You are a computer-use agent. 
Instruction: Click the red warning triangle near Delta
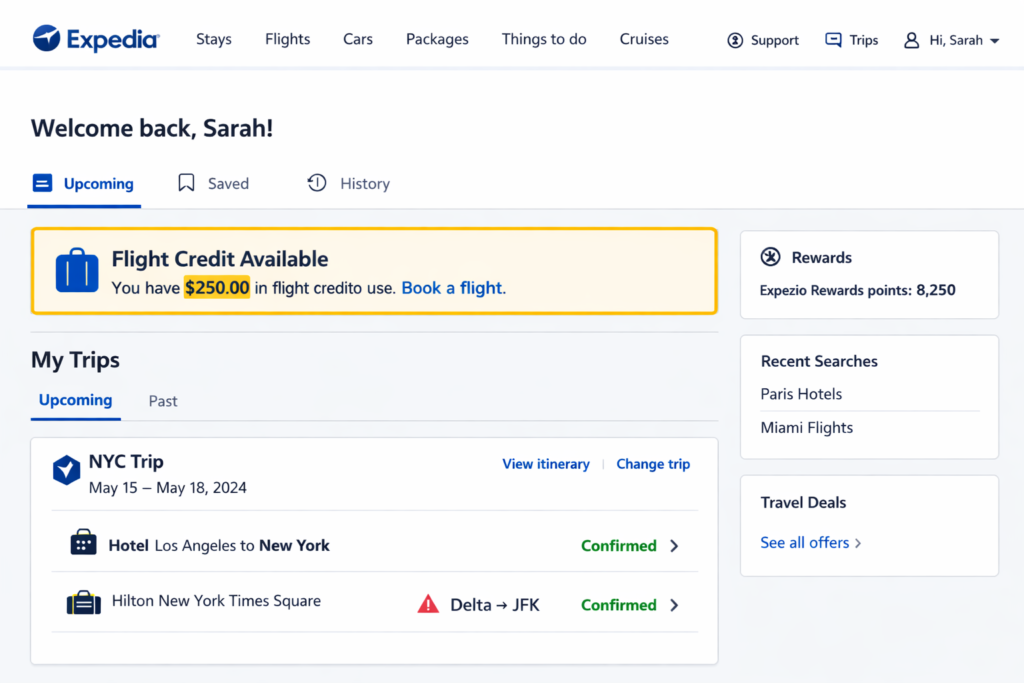tap(428, 604)
